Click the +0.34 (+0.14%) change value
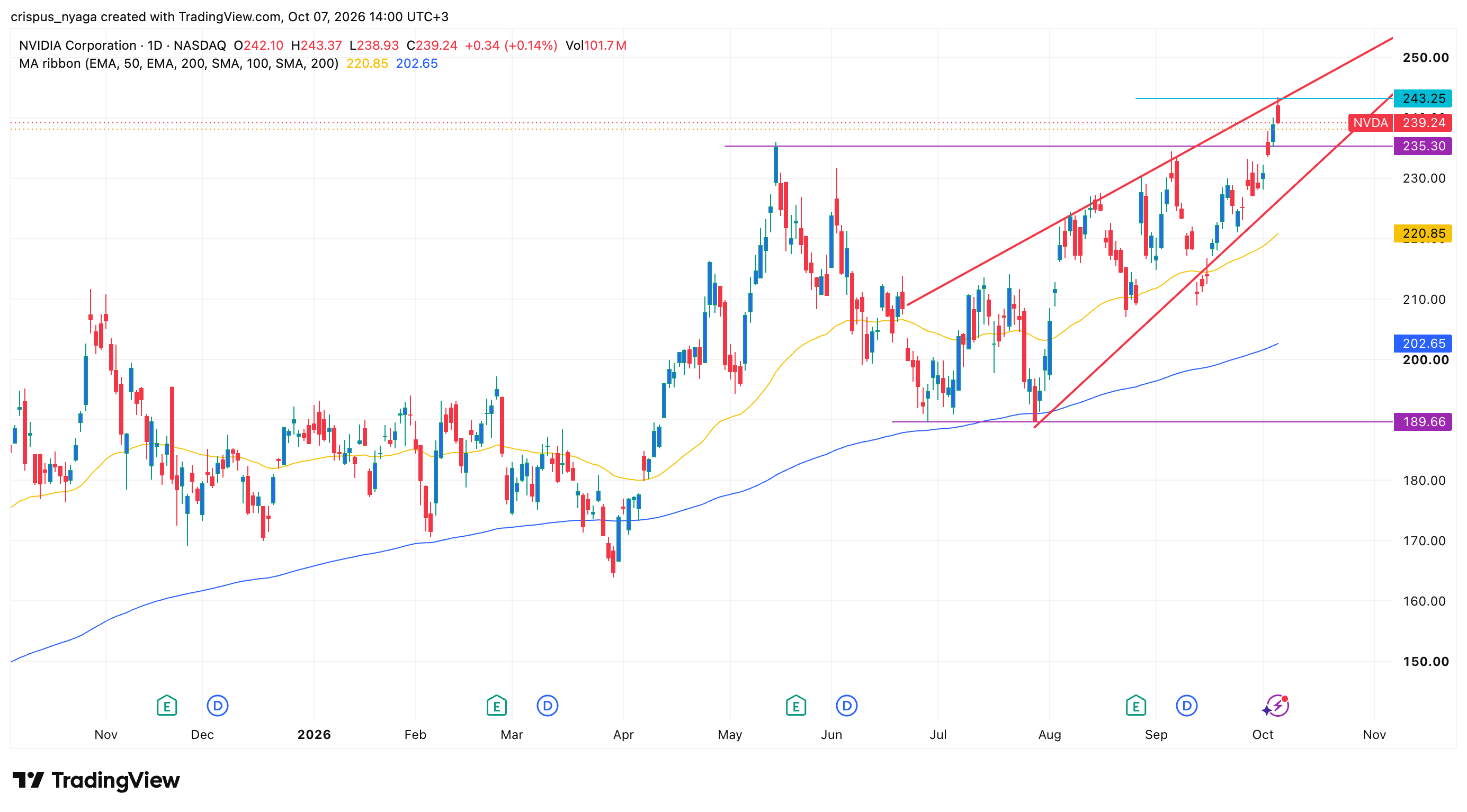 511,45
